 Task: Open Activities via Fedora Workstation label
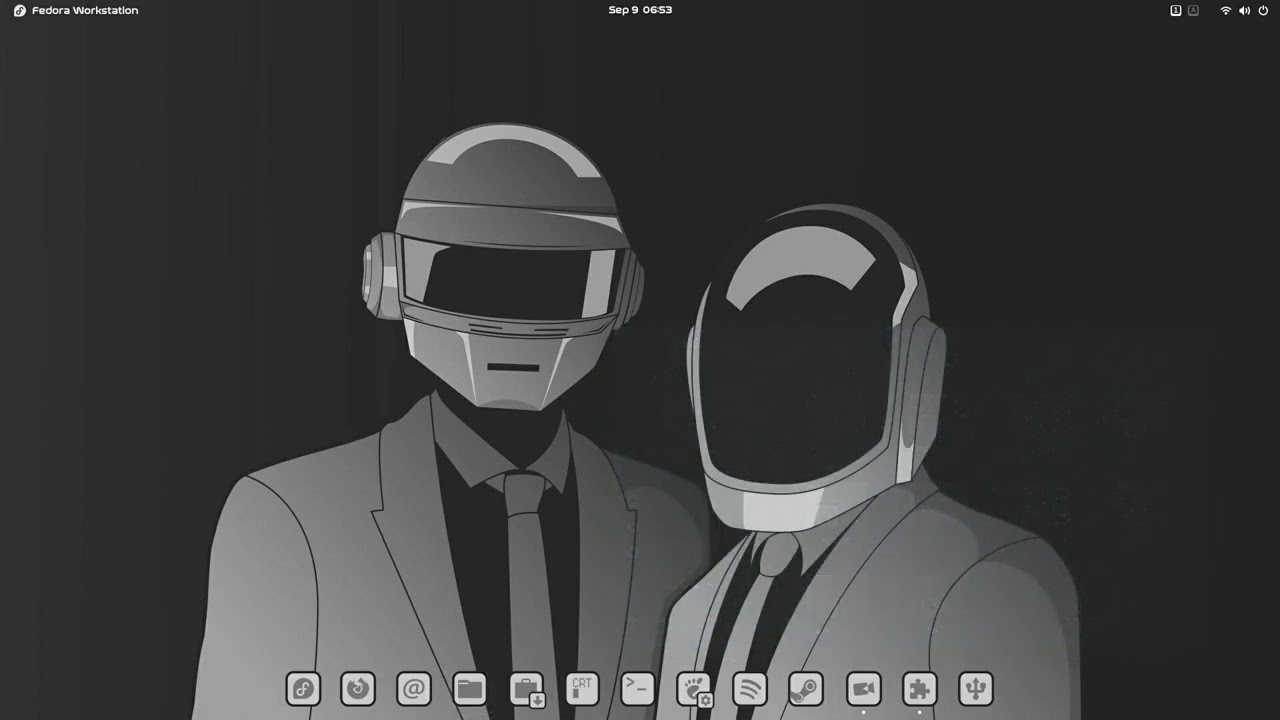tap(85, 10)
